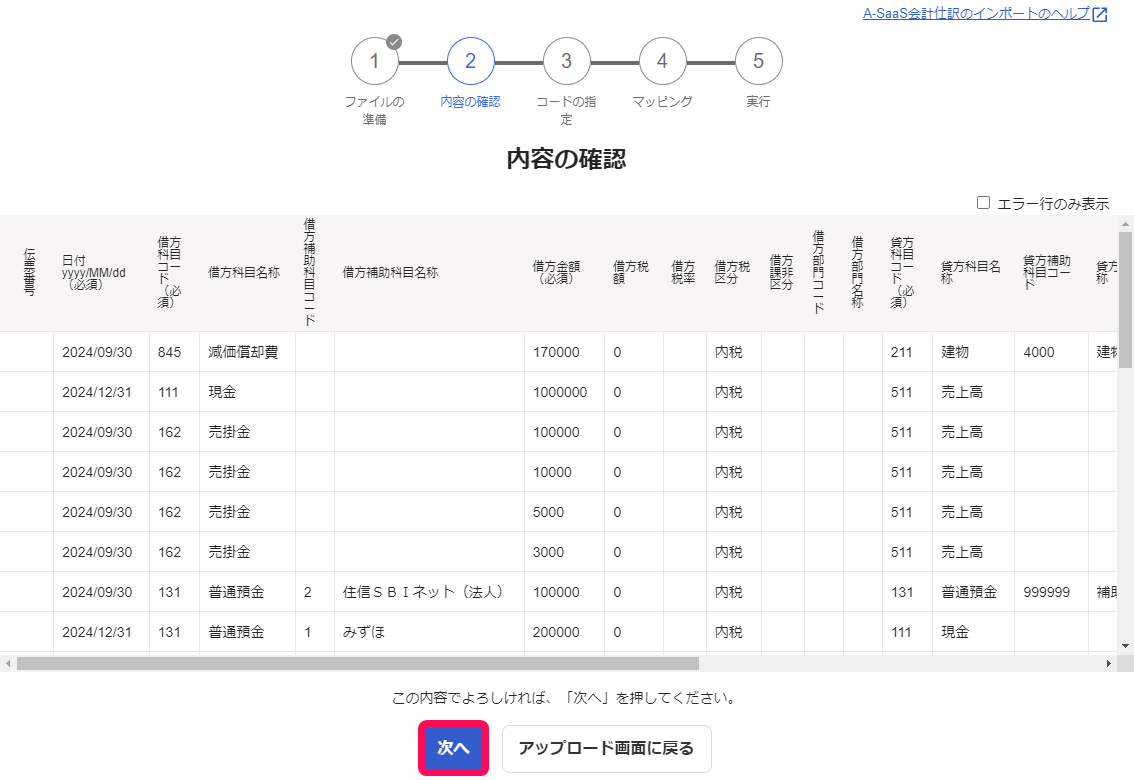Click the horizontal scrollbar thumb
The width and height of the screenshot is (1134, 780).
[358, 663]
